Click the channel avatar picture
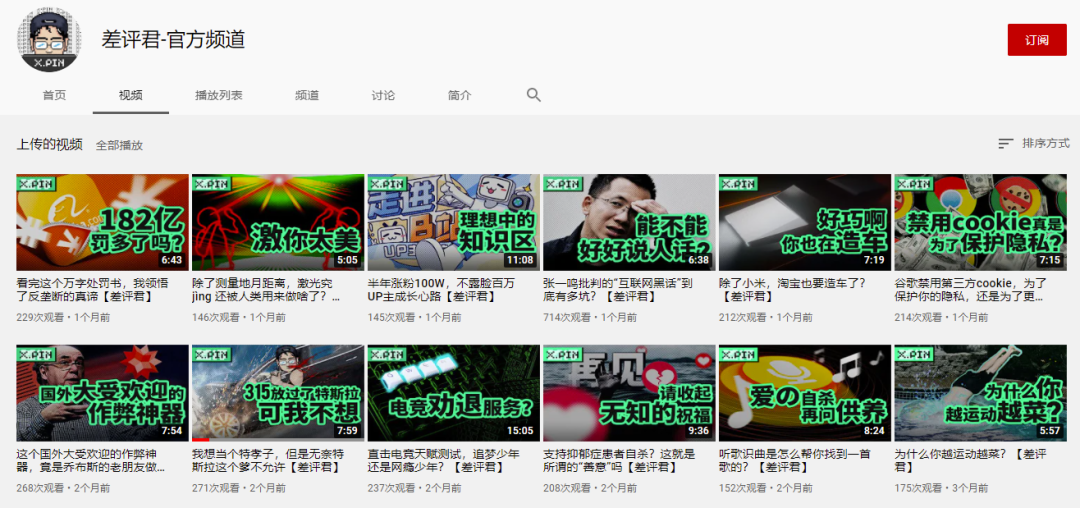Image resolution: width=1080 pixels, height=508 pixels. click(49, 40)
